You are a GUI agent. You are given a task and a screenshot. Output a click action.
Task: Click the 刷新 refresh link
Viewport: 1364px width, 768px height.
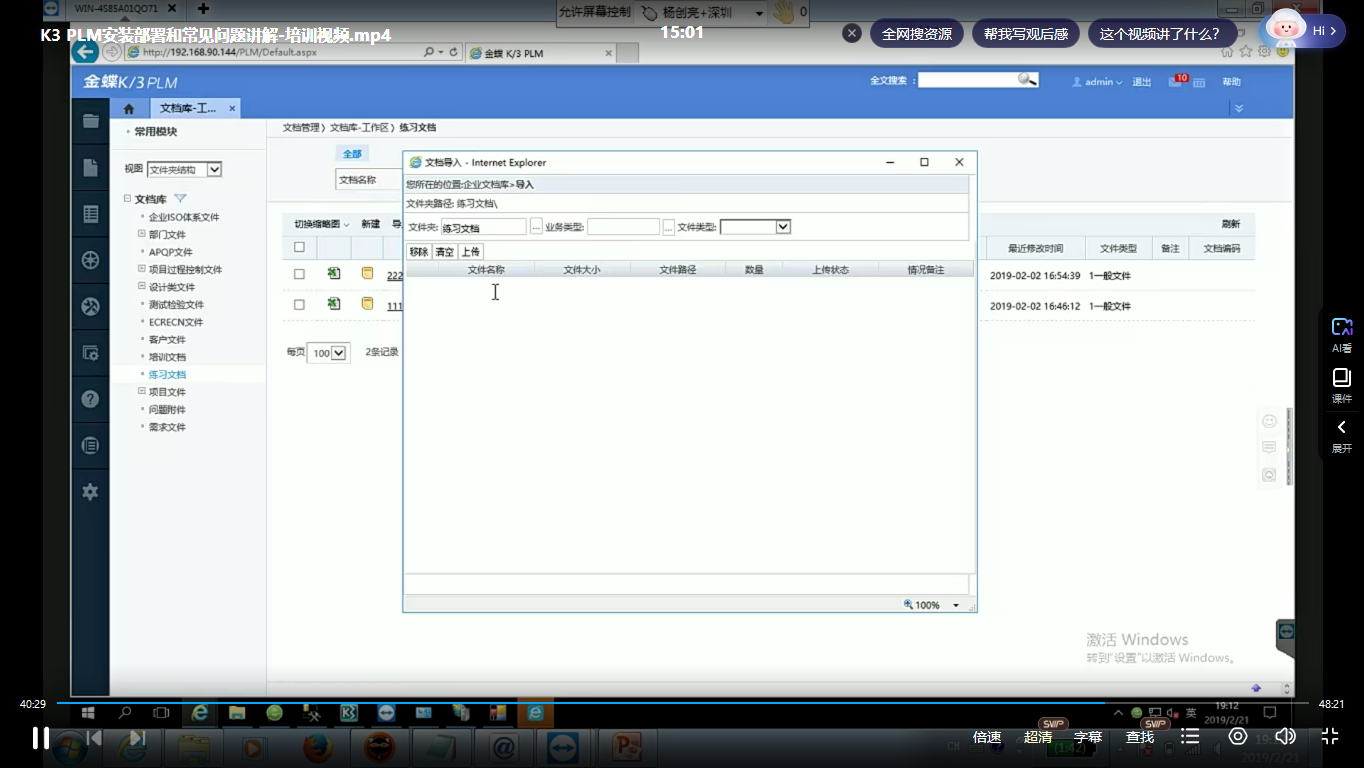pyautogui.click(x=1230, y=224)
